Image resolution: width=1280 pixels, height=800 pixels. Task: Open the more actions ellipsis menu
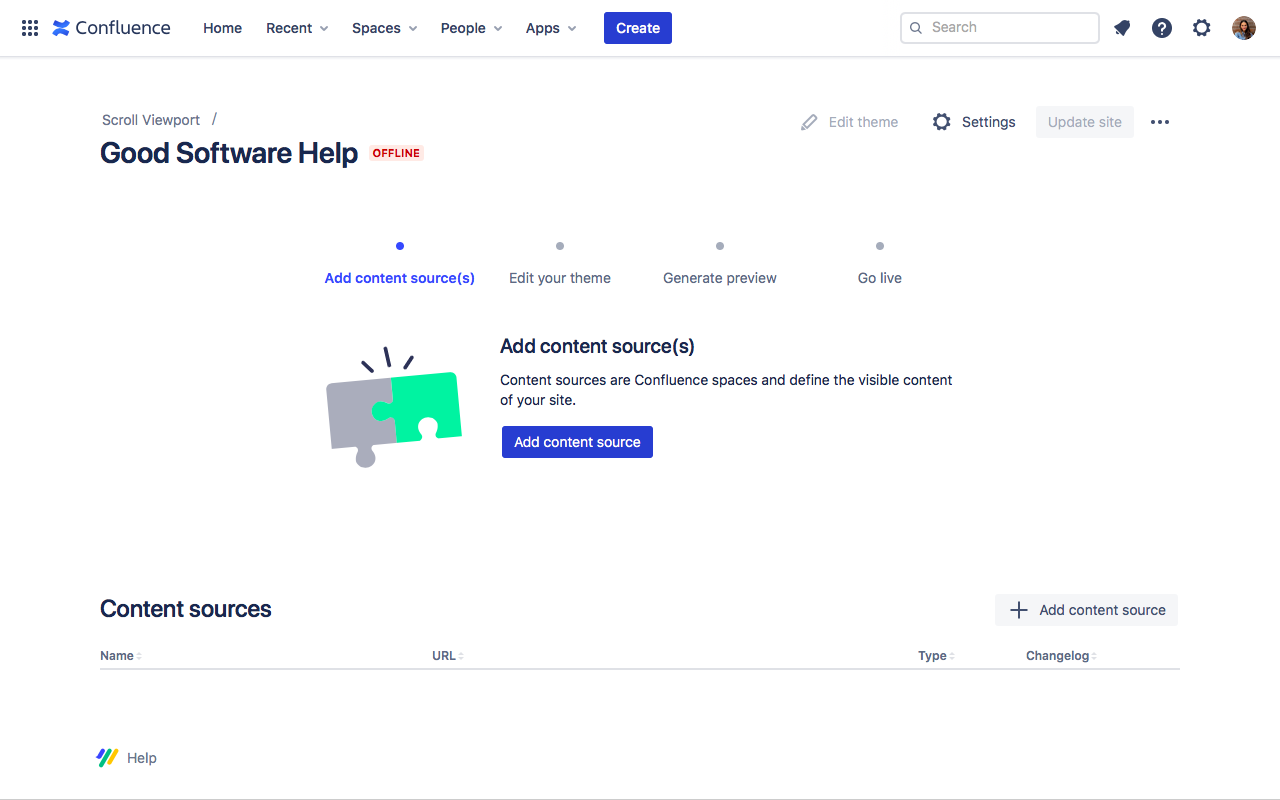click(1160, 121)
